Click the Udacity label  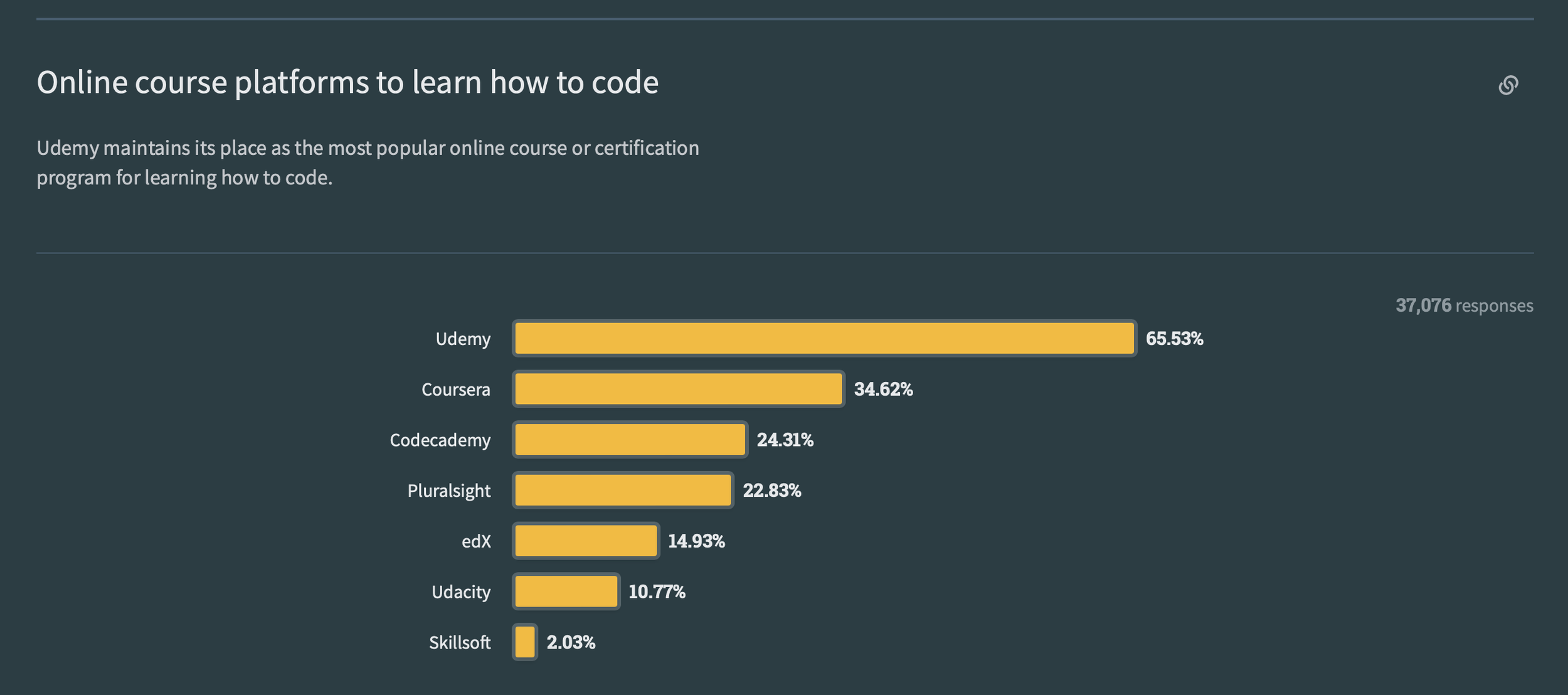point(461,592)
